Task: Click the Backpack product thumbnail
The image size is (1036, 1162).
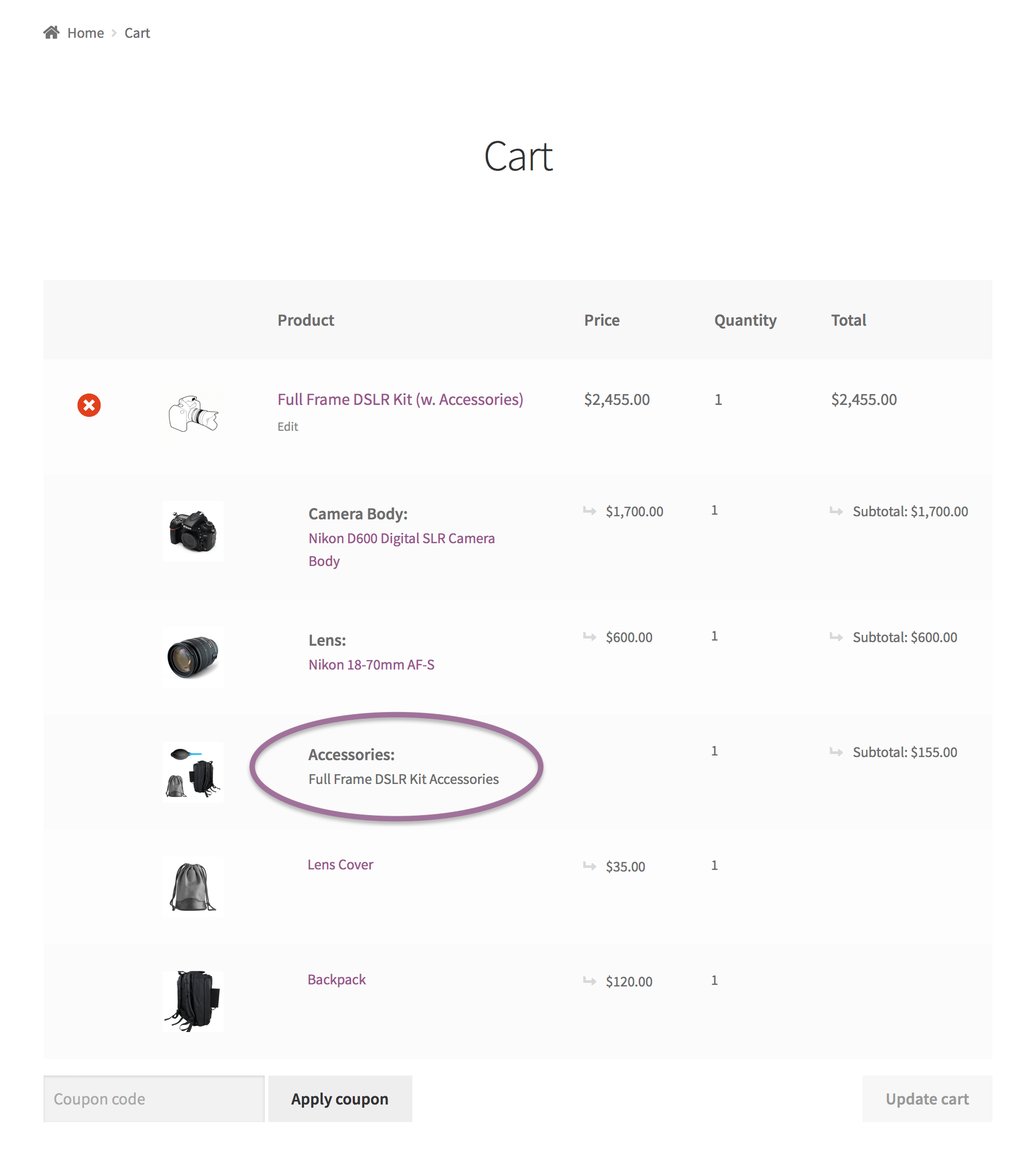Action: [193, 1000]
